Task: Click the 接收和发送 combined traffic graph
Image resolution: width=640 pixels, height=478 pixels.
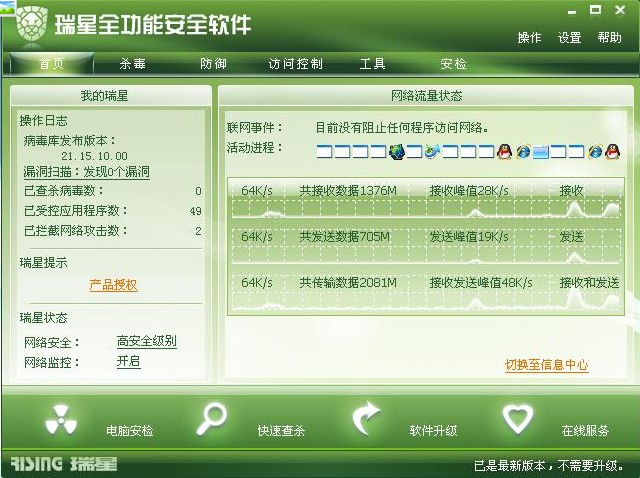Action: [x=426, y=291]
